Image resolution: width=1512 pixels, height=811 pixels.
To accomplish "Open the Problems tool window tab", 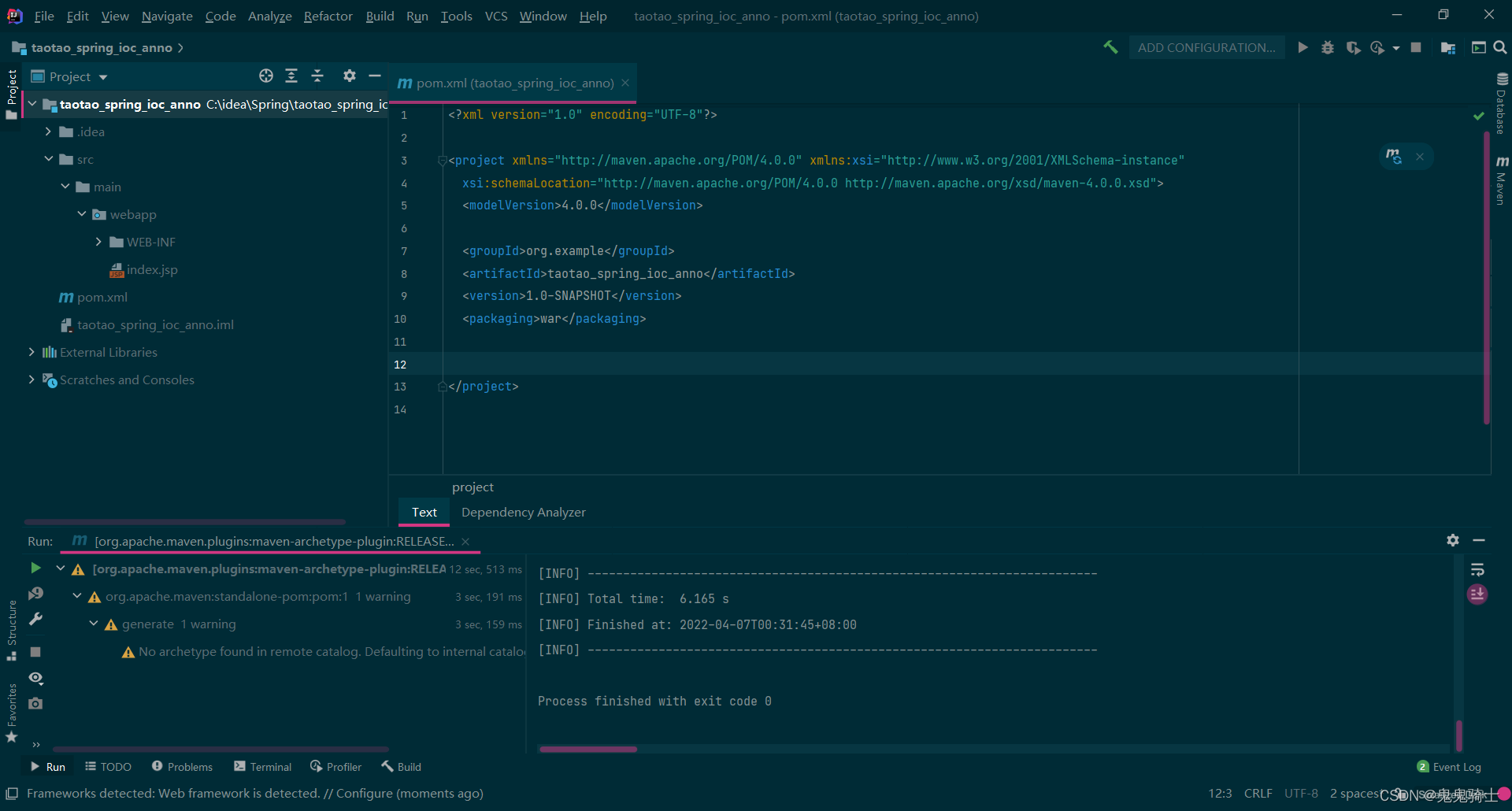I will click(182, 767).
